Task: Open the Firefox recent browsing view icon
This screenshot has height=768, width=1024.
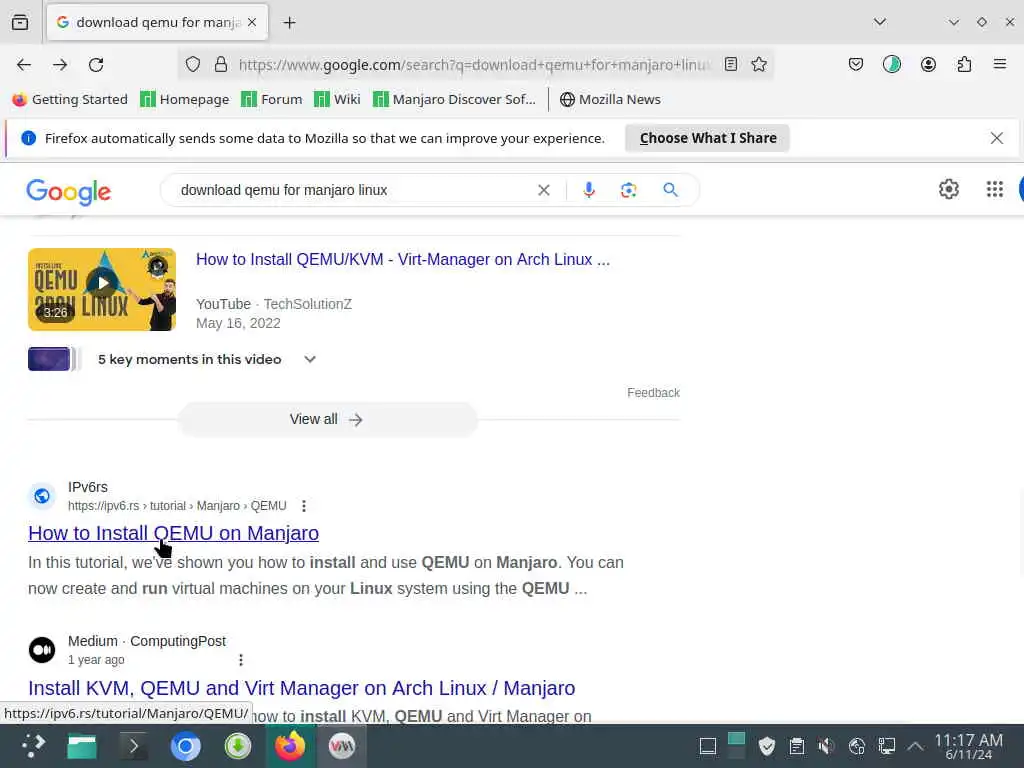Action: (20, 22)
